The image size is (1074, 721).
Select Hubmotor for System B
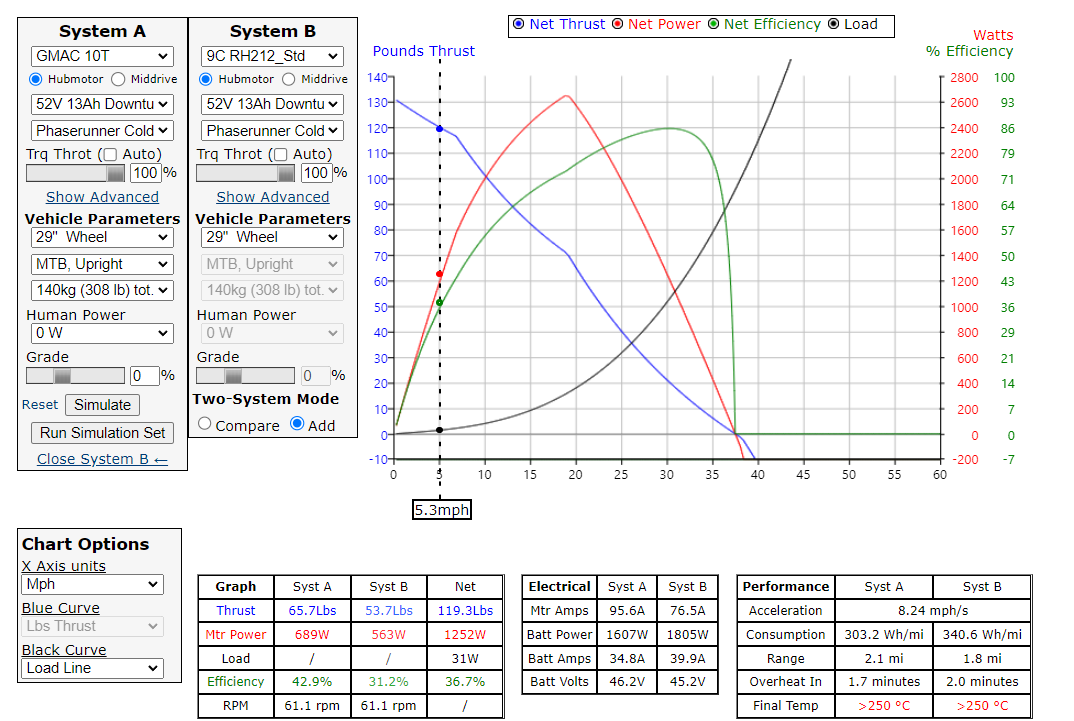(206, 79)
